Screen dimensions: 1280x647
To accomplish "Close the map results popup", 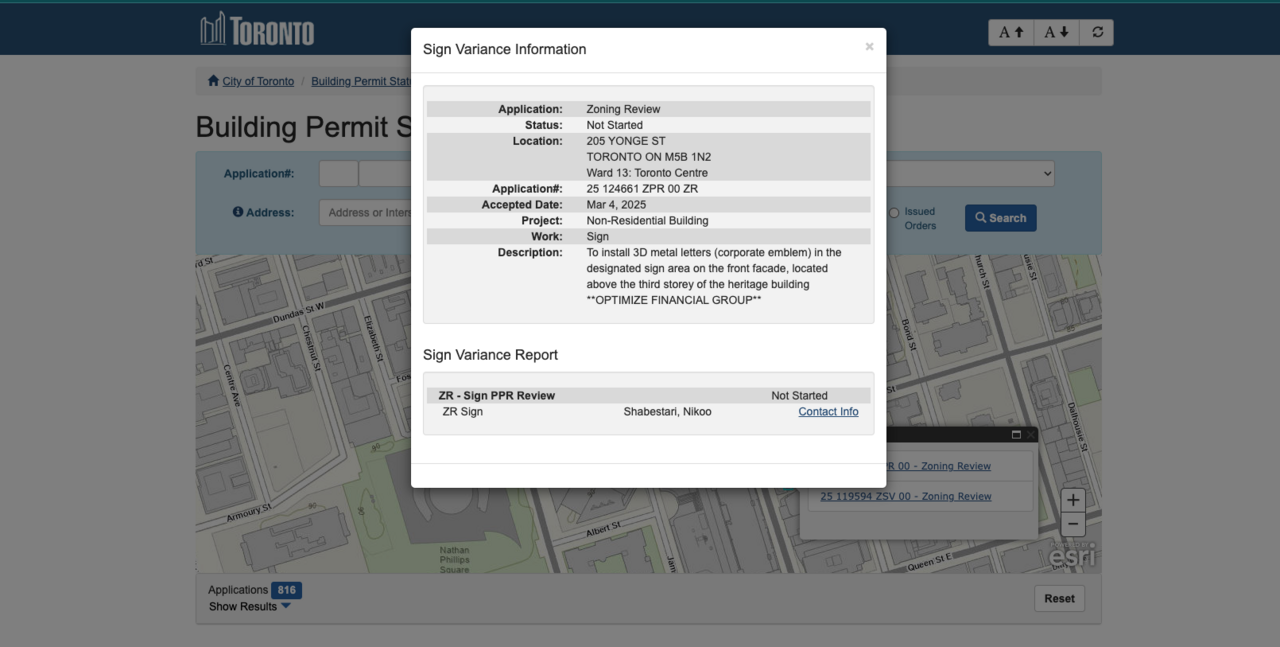I will pyautogui.click(x=1031, y=435).
